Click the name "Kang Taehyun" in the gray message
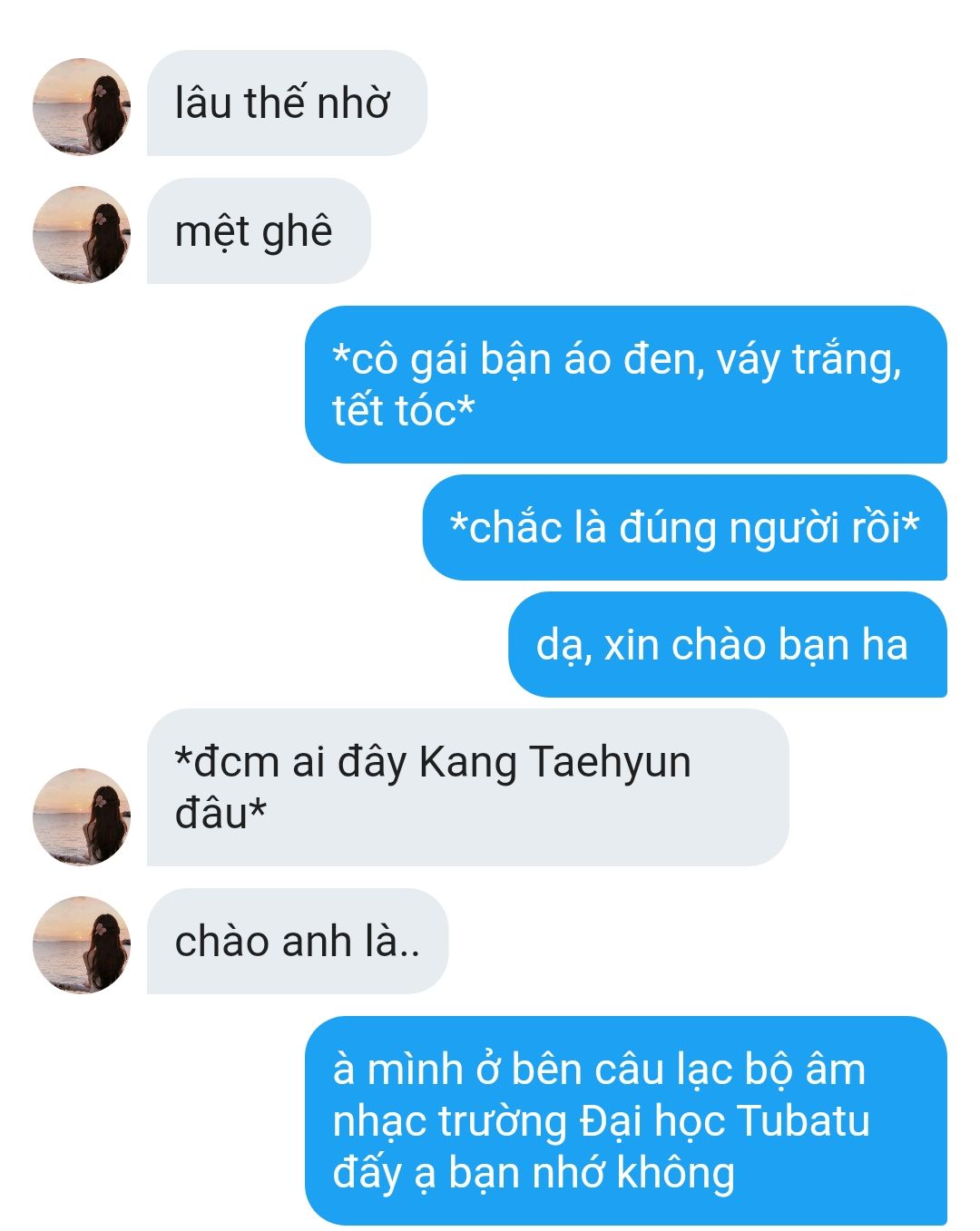 pos(554,762)
